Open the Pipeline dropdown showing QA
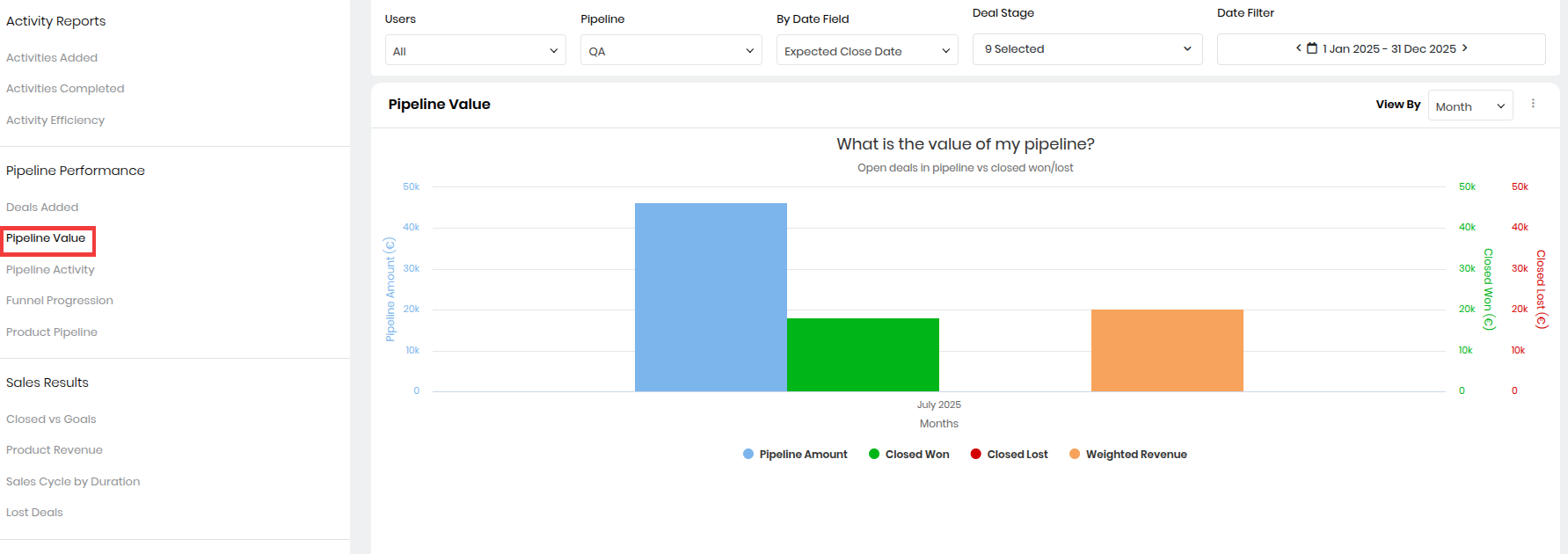This screenshot has width=1568, height=554. click(x=671, y=51)
